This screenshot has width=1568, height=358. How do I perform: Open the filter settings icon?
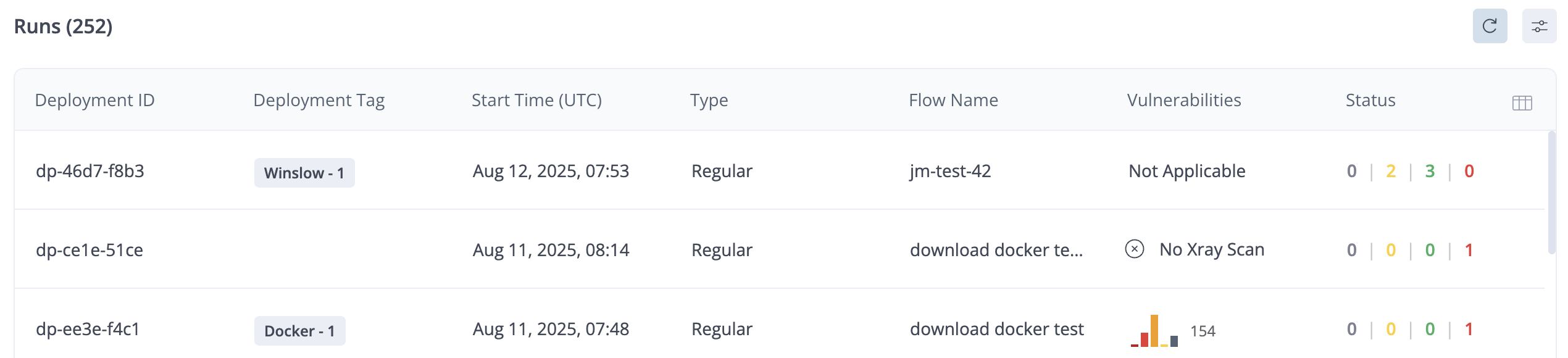(x=1539, y=26)
